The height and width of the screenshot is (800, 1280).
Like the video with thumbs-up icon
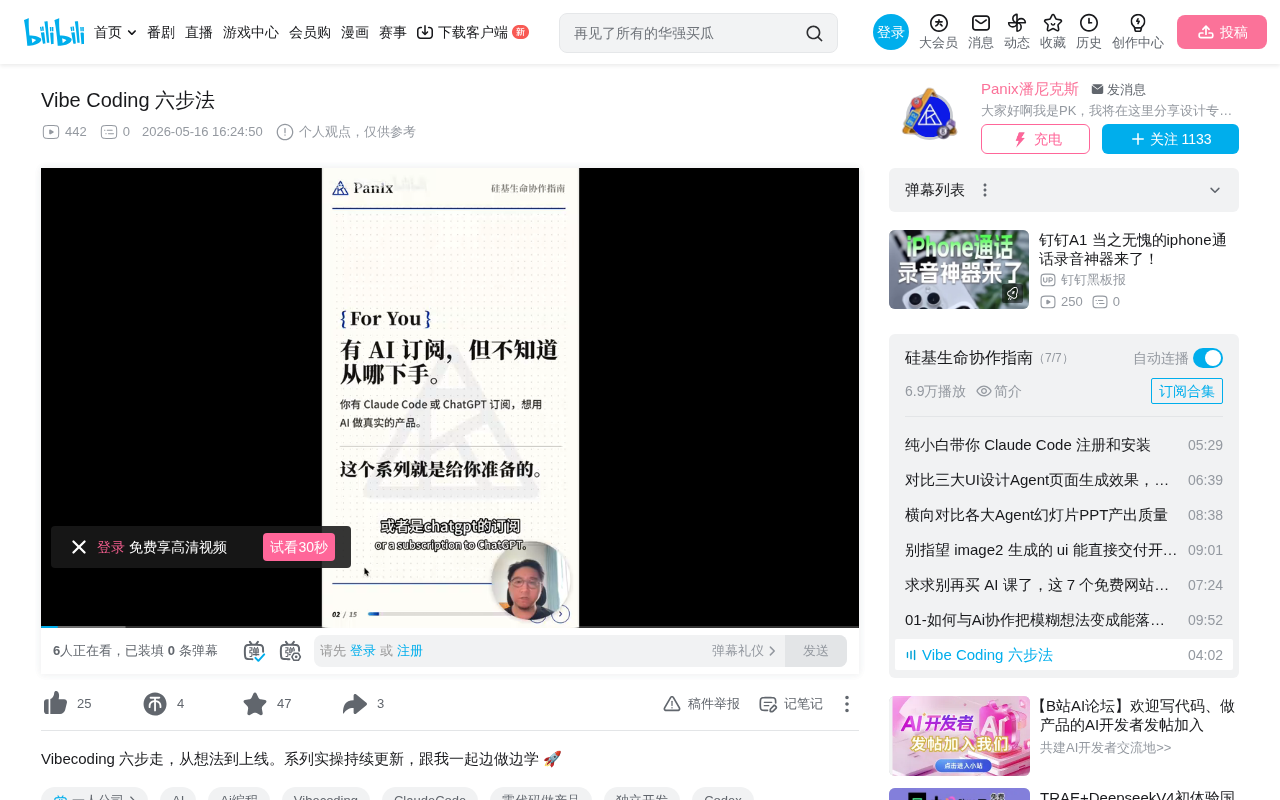55,704
